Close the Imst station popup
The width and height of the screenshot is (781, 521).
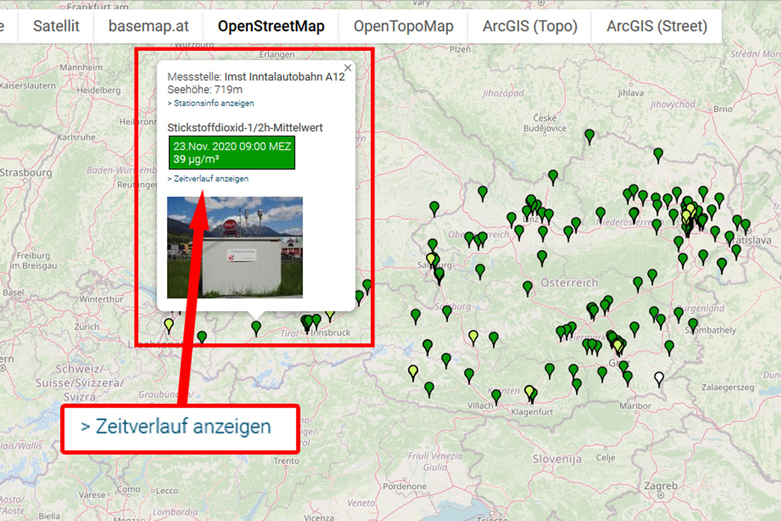pos(348,68)
